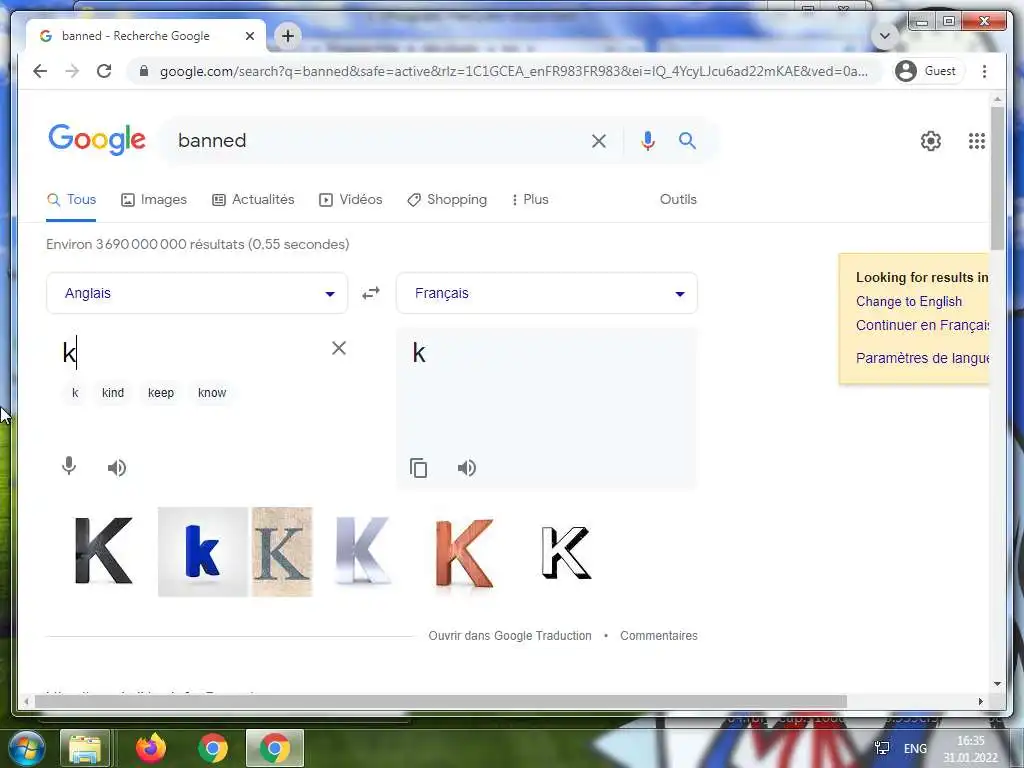1024x768 pixels.
Task: Choose the 'keep' suggestion chip
Action: pos(161,392)
